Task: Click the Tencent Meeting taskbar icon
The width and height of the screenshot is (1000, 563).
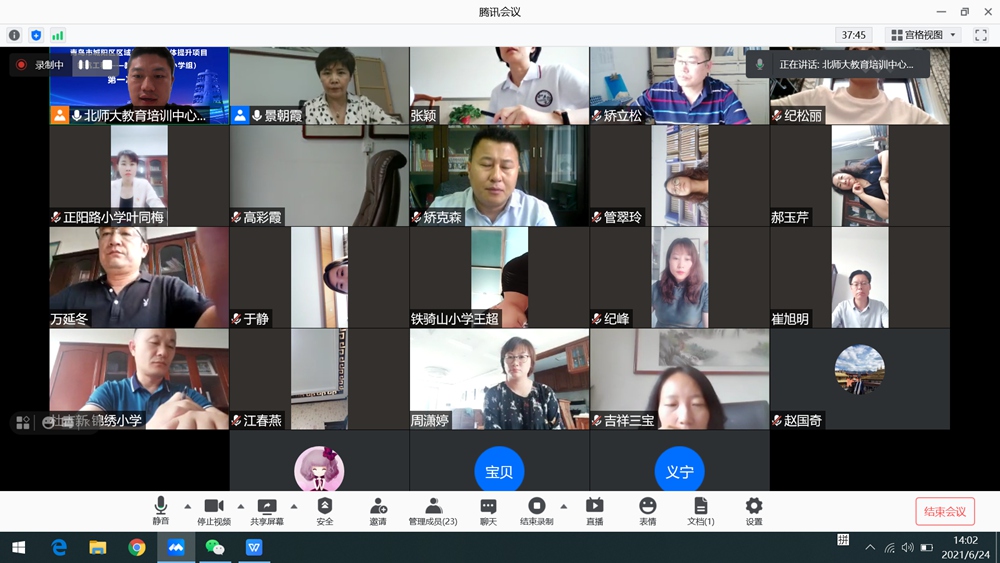Action: [175, 547]
